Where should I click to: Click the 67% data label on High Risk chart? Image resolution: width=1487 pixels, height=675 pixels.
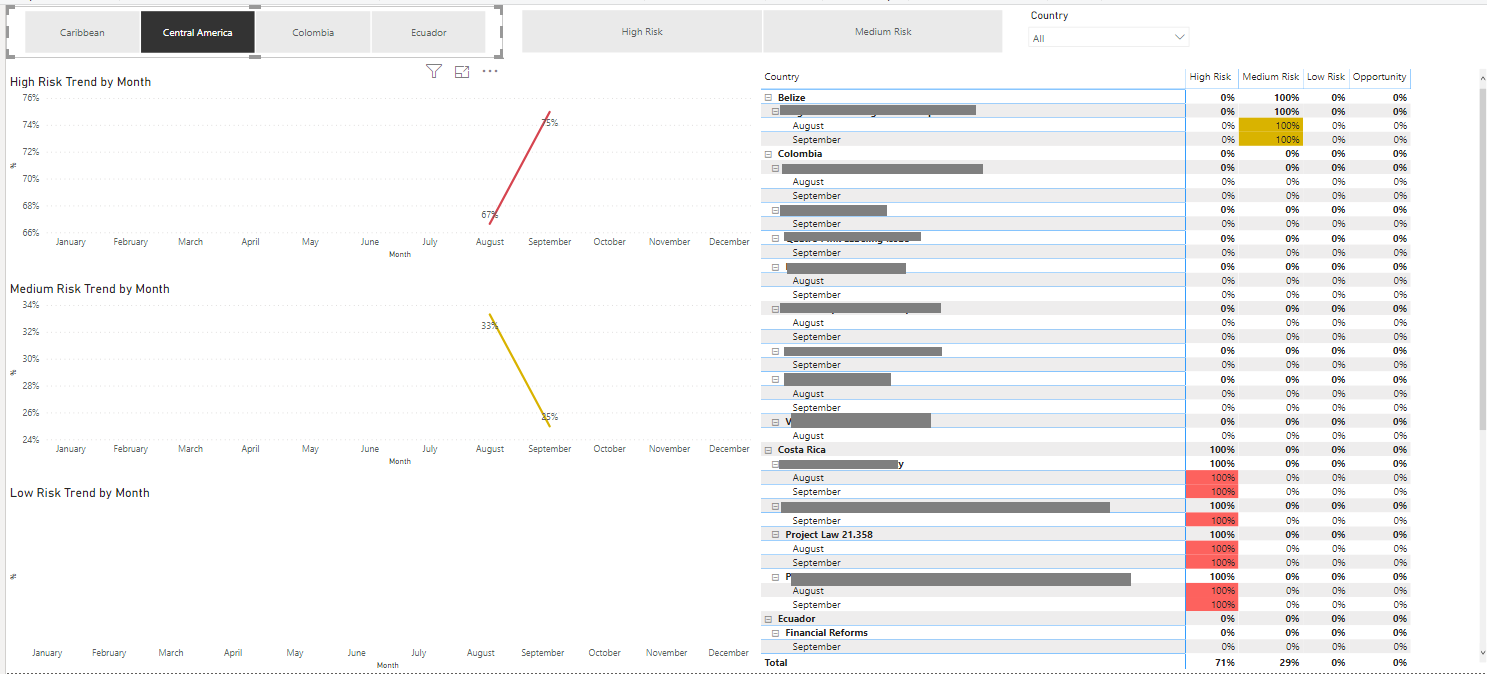tap(489, 215)
